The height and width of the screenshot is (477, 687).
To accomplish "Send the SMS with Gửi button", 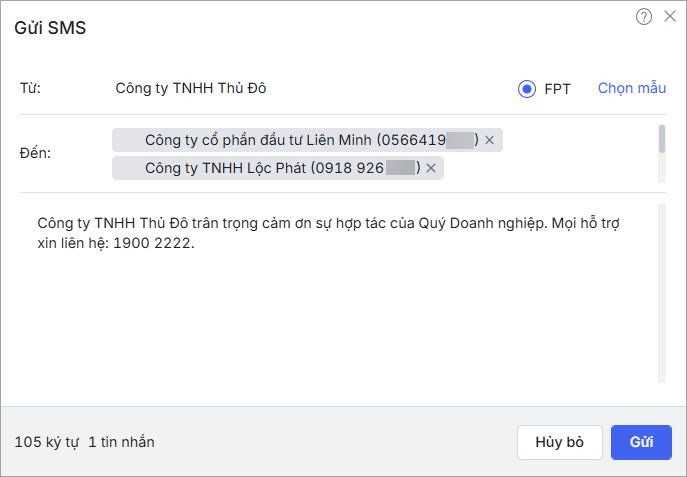I will 641,442.
